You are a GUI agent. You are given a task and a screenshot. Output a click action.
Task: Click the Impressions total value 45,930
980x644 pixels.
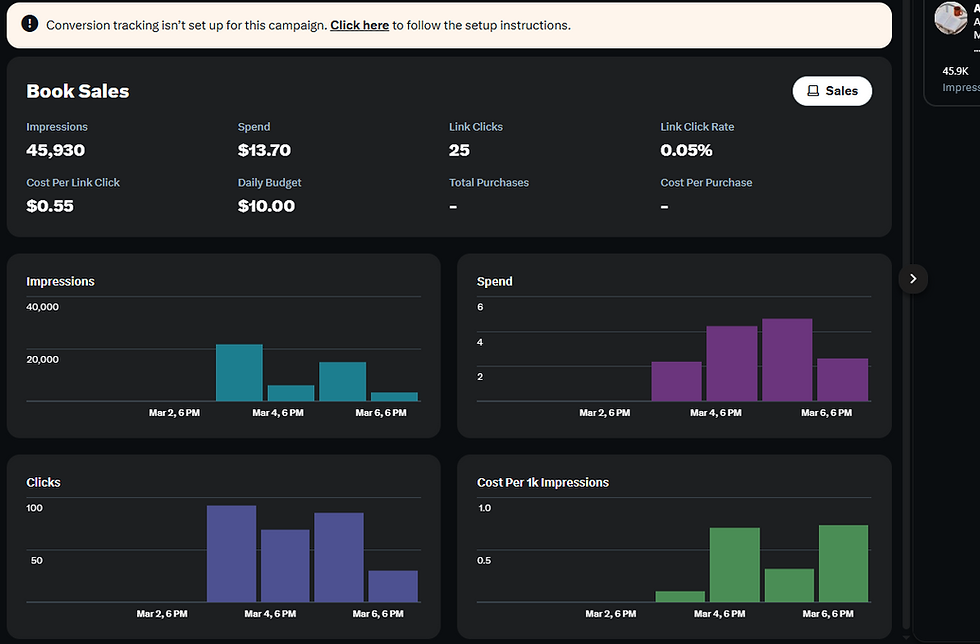click(x=56, y=150)
